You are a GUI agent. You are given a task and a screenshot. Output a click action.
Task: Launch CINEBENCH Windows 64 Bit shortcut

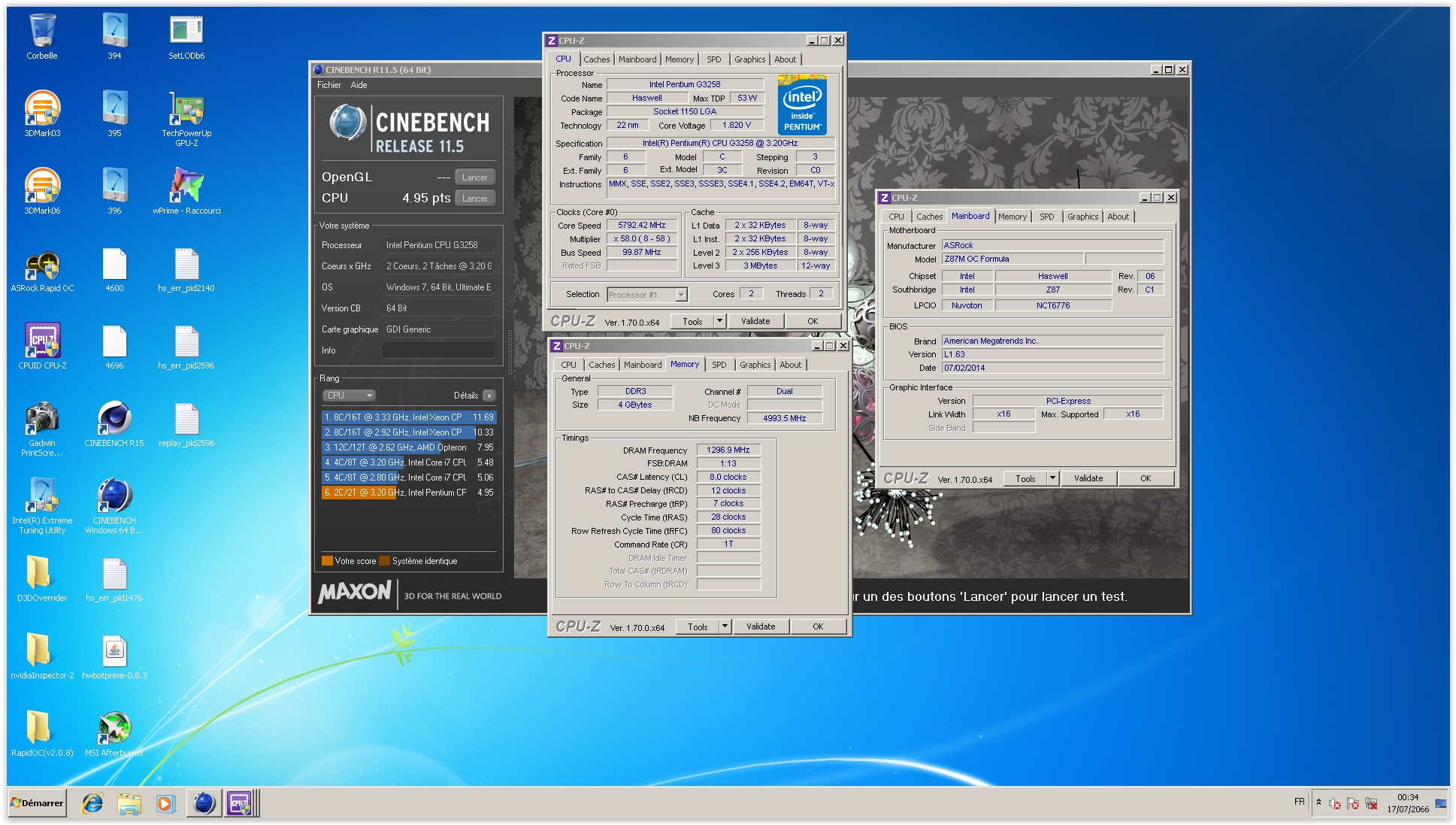point(114,506)
